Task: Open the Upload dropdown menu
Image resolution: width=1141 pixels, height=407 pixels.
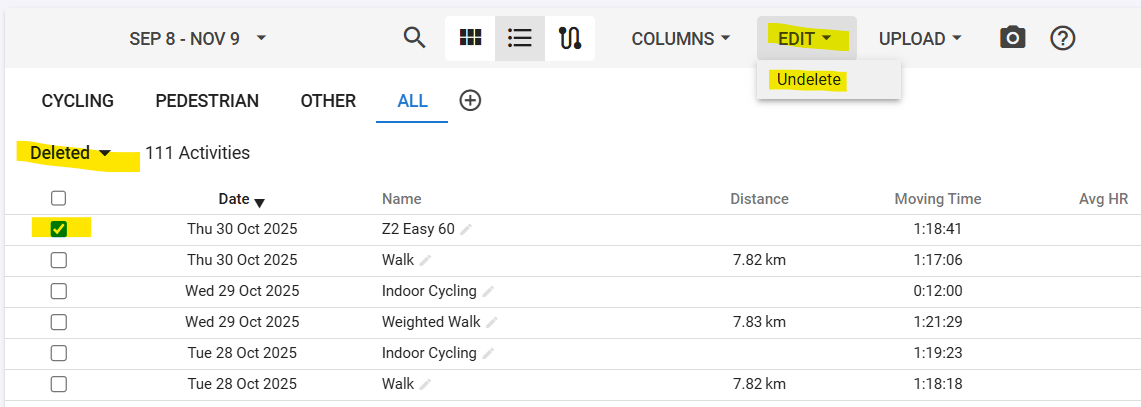Action: point(920,38)
